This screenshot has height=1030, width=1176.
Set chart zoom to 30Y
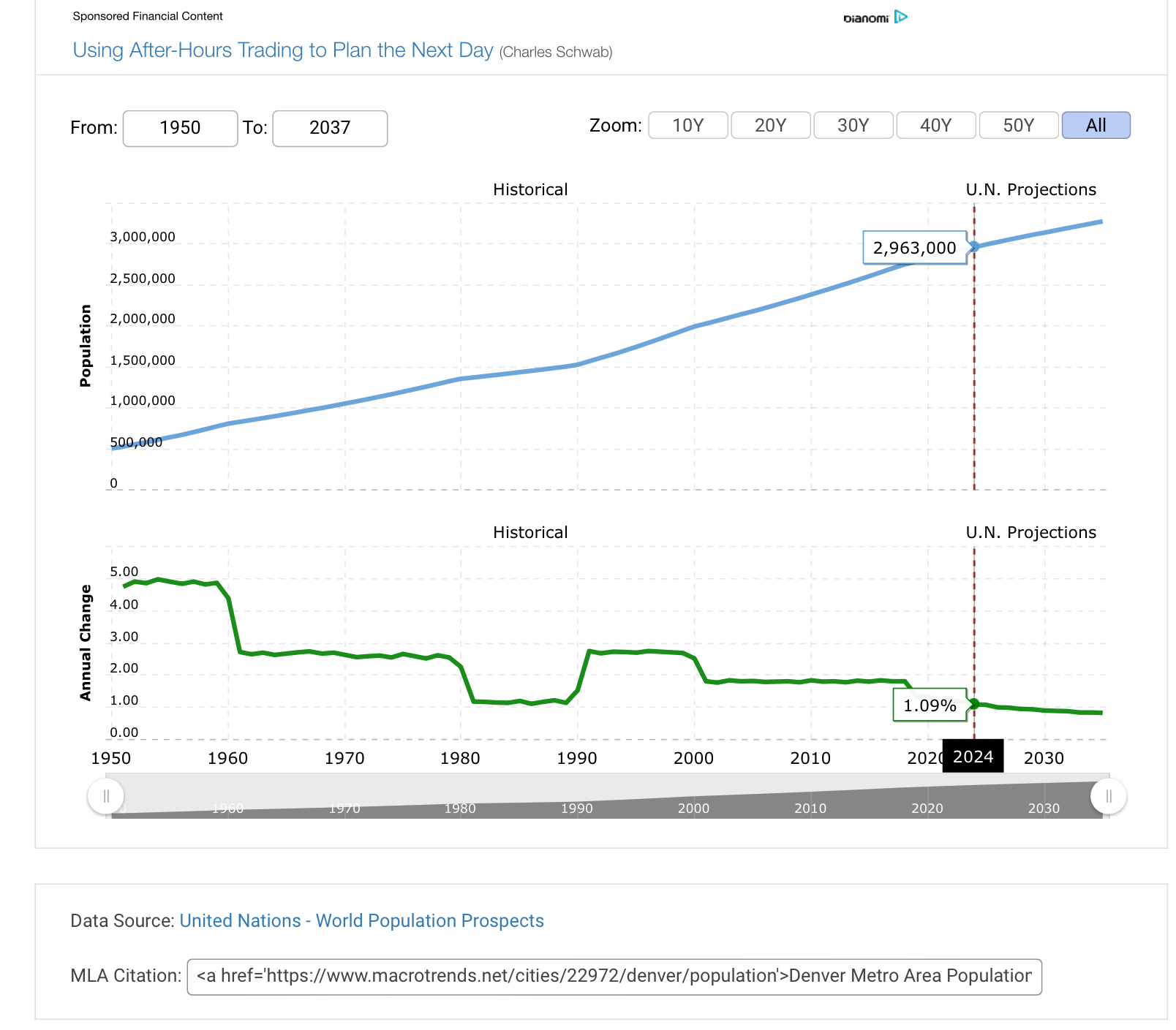click(x=853, y=125)
